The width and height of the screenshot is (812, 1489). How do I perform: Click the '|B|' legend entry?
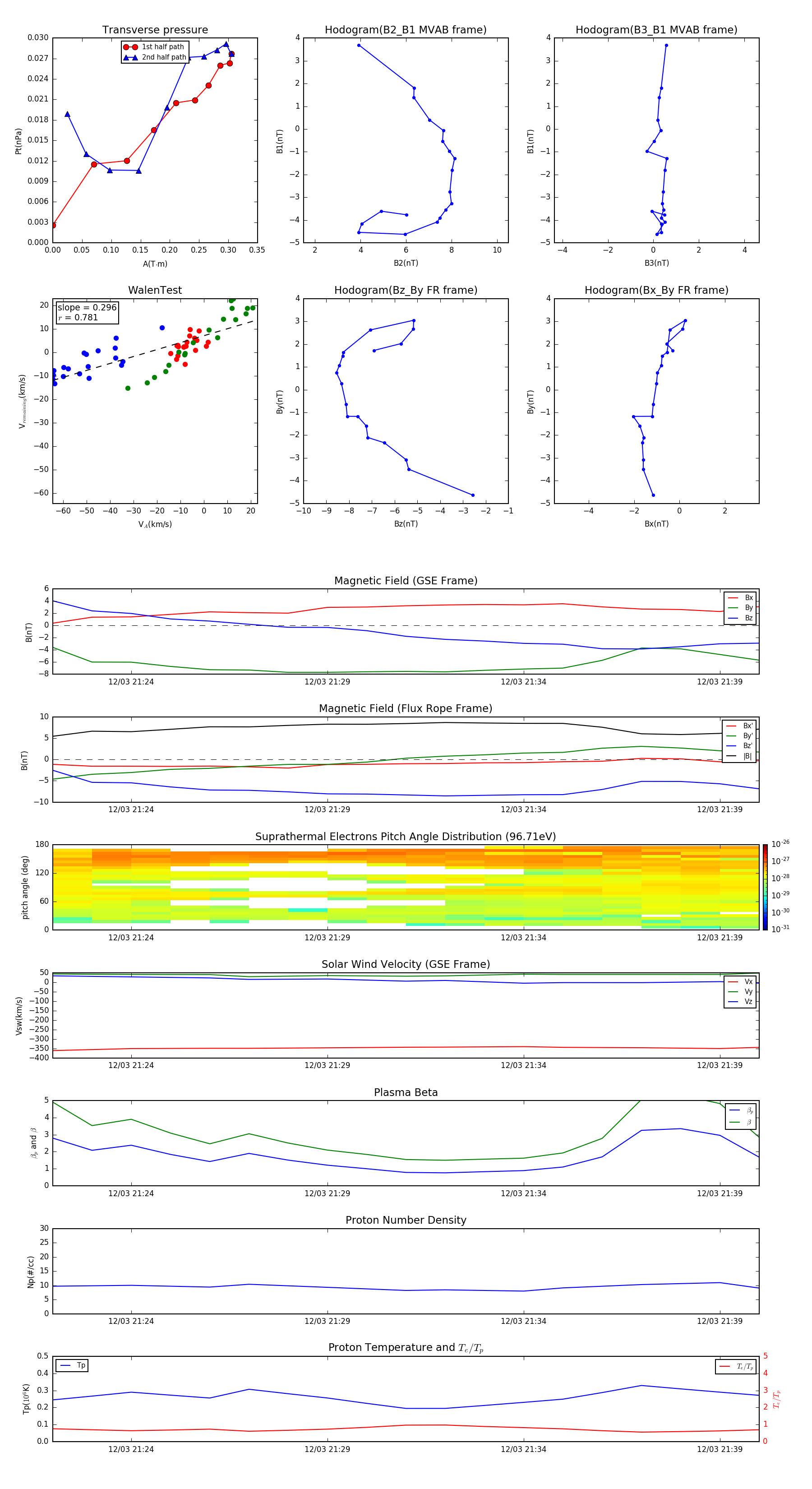click(739, 756)
